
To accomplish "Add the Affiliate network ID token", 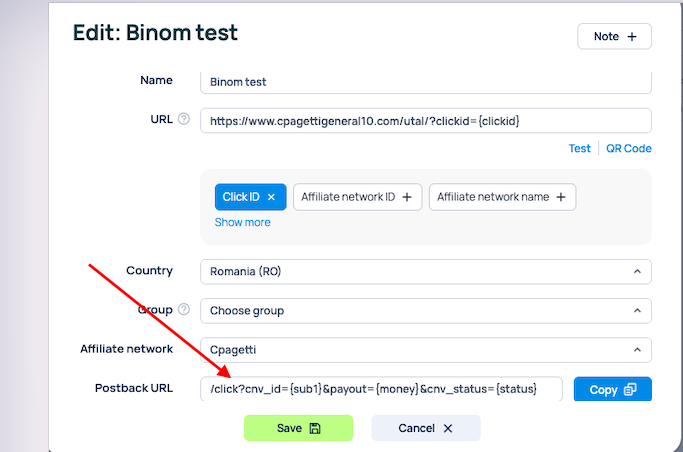I will pyautogui.click(x=407, y=198).
